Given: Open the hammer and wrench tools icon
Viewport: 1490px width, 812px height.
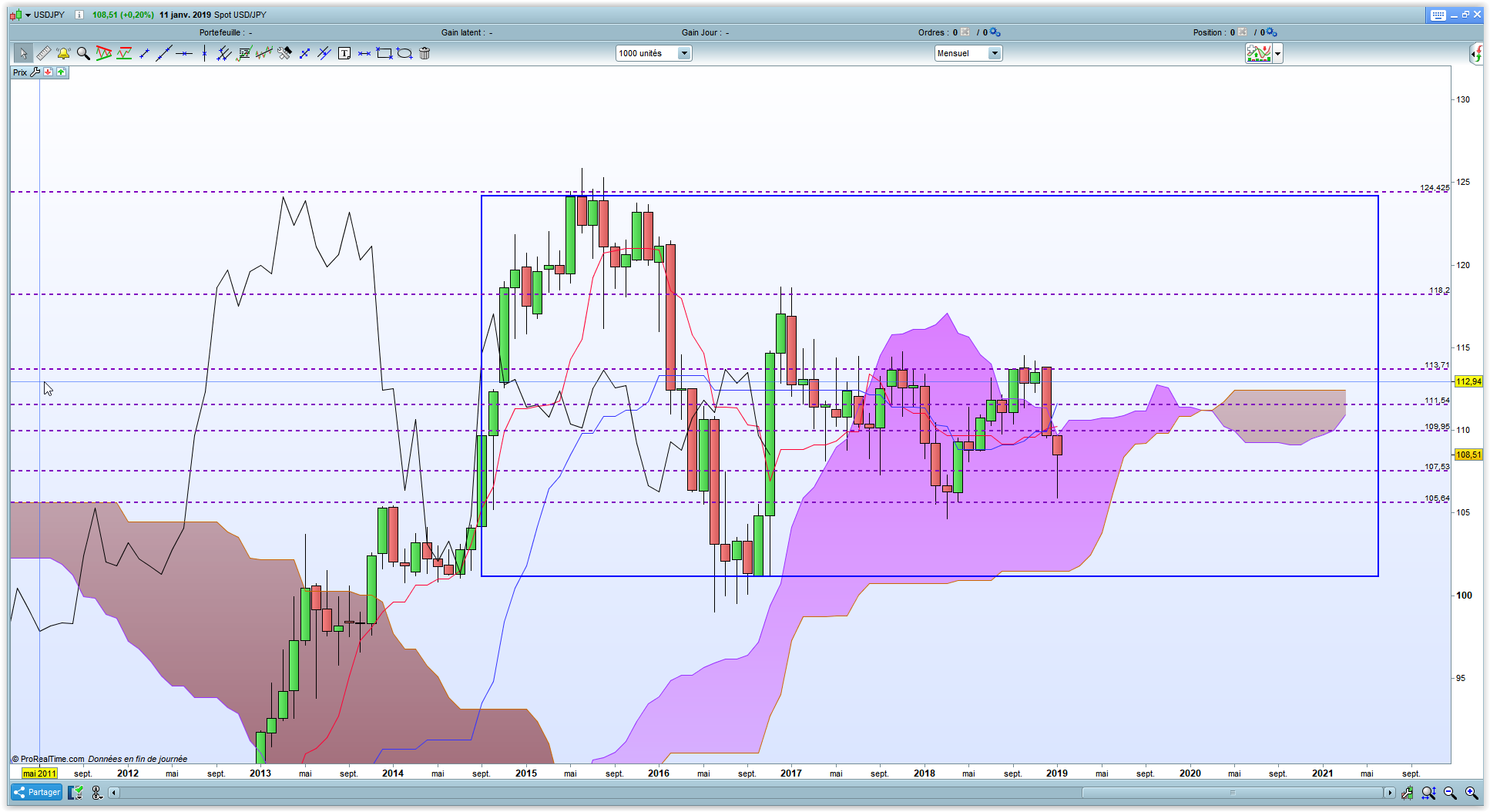Looking at the screenshot, I should 284,53.
